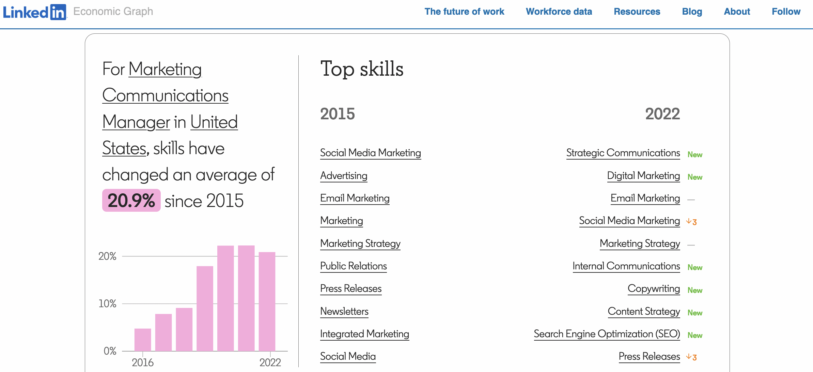Open 2015 skill Social Media Marketing
The height and width of the screenshot is (372, 813).
coord(371,153)
